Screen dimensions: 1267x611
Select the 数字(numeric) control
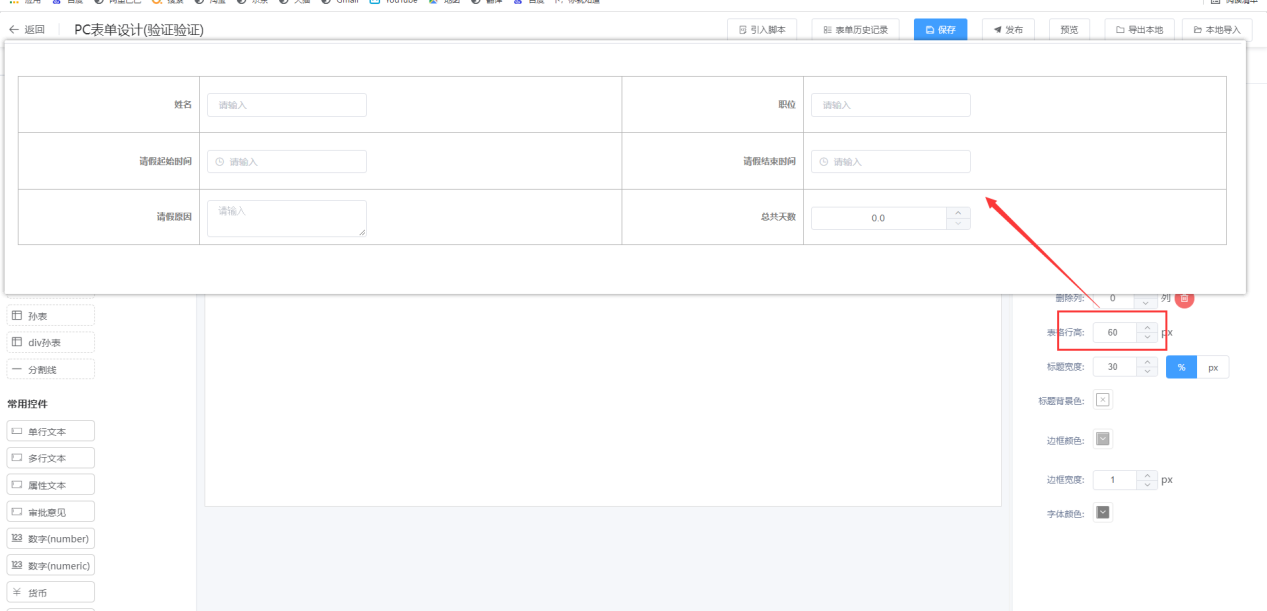coord(51,565)
